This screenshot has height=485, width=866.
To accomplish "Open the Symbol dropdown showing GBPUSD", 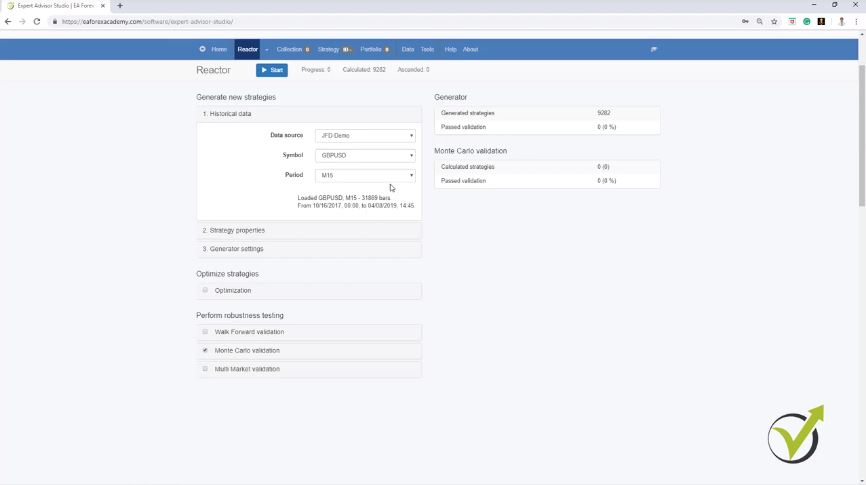I will [x=365, y=155].
